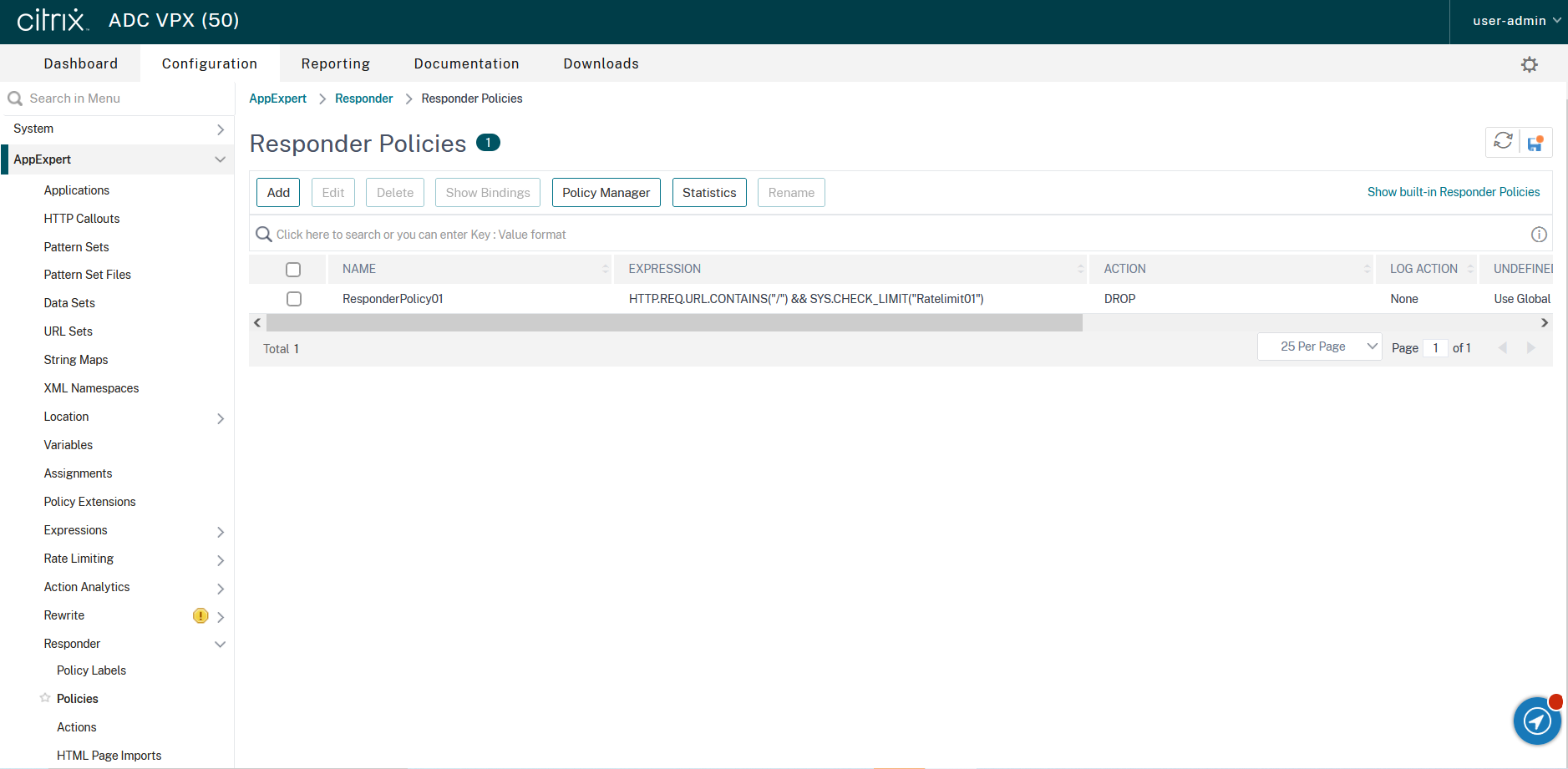The height and width of the screenshot is (769, 1568).
Task: Click the Responder breadcrumb link
Action: click(x=364, y=99)
